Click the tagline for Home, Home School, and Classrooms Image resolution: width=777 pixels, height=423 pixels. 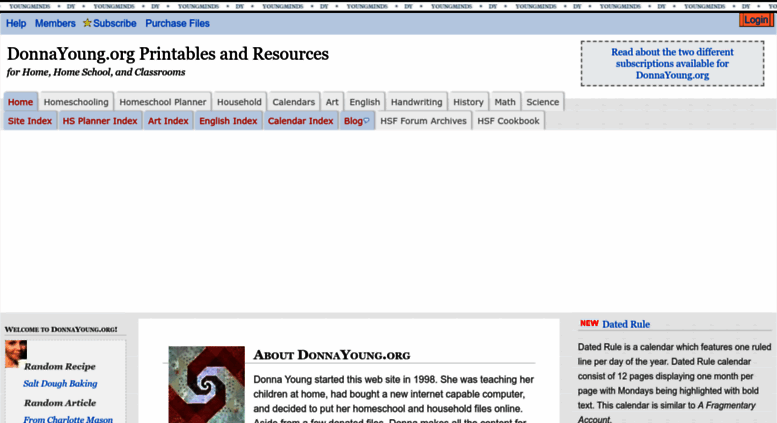96,72
